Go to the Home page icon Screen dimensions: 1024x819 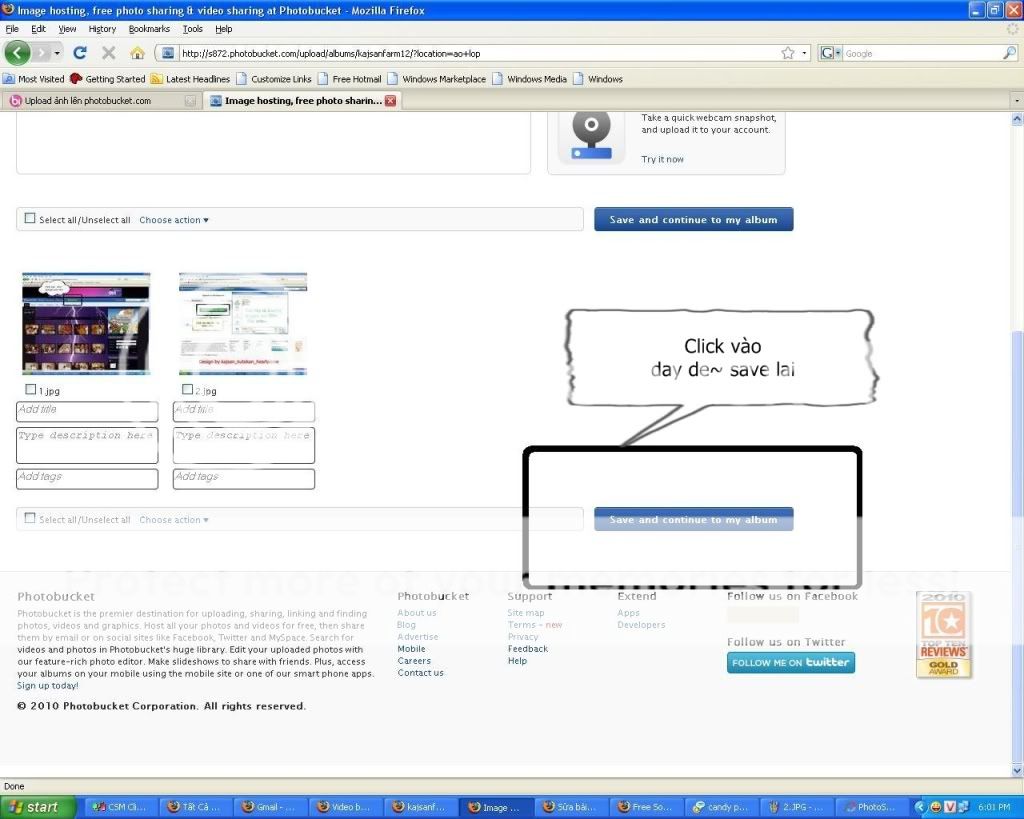coord(137,53)
